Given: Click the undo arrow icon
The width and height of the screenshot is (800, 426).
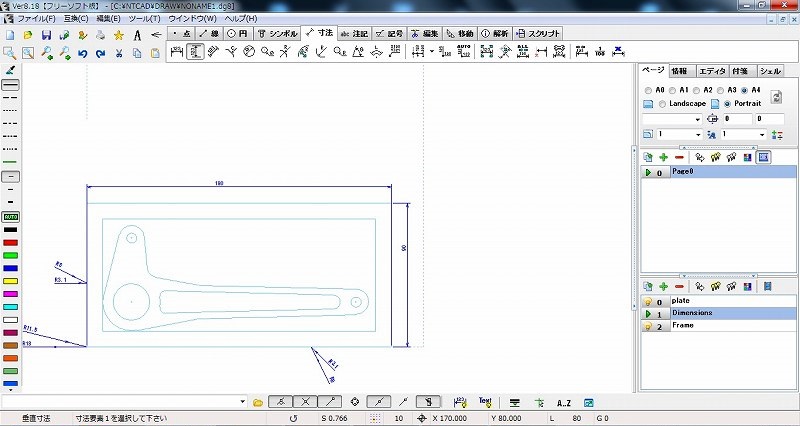Looking at the screenshot, I should pos(83,53).
